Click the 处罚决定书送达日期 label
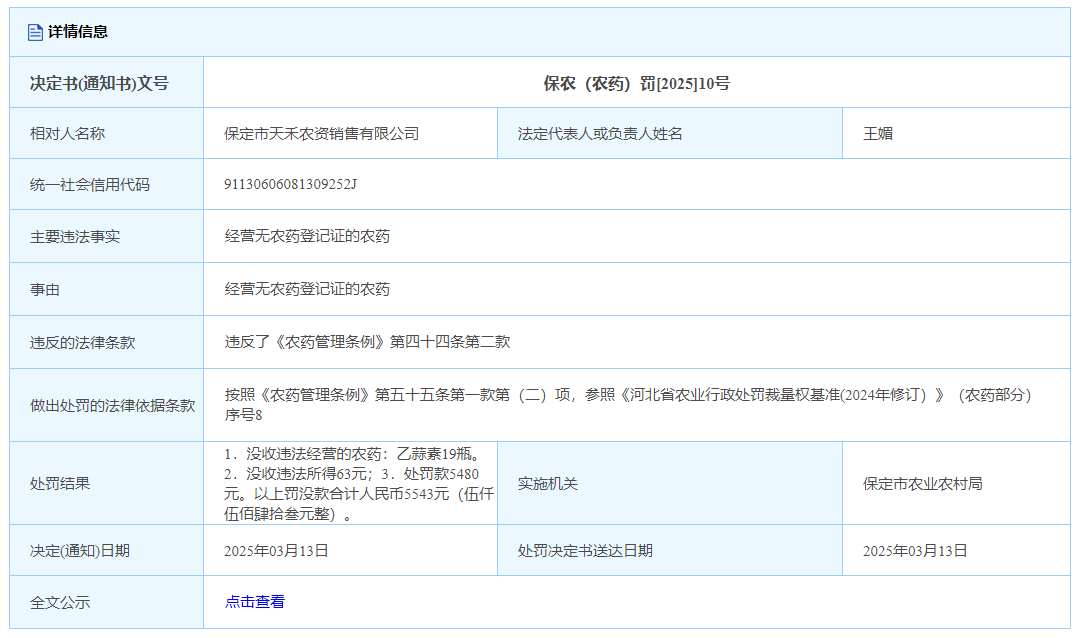Viewport: 1080px width, 638px height. [585, 550]
